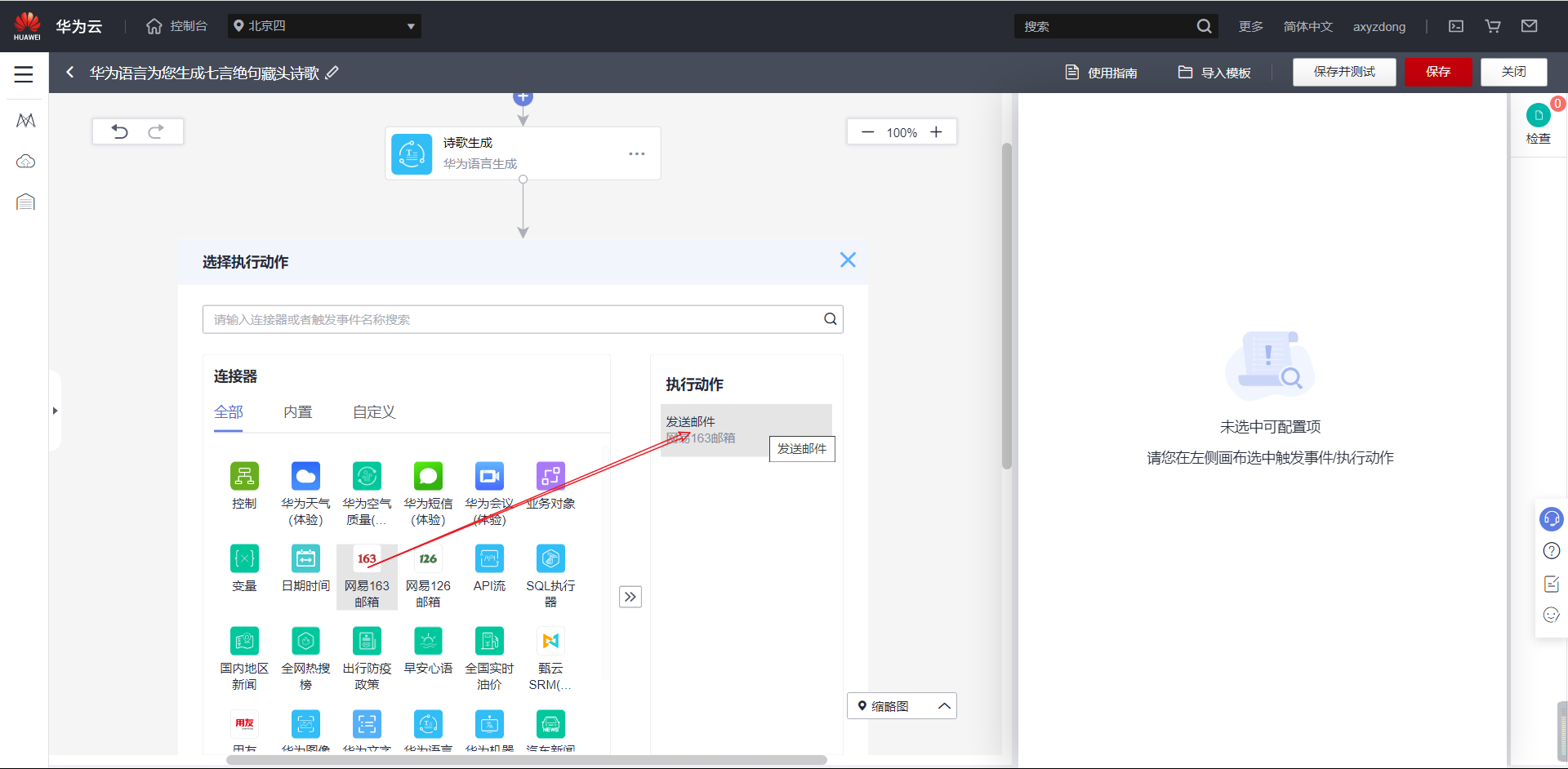This screenshot has height=769, width=1568.
Task: Open the customer service headset icon
Action: 1551,518
